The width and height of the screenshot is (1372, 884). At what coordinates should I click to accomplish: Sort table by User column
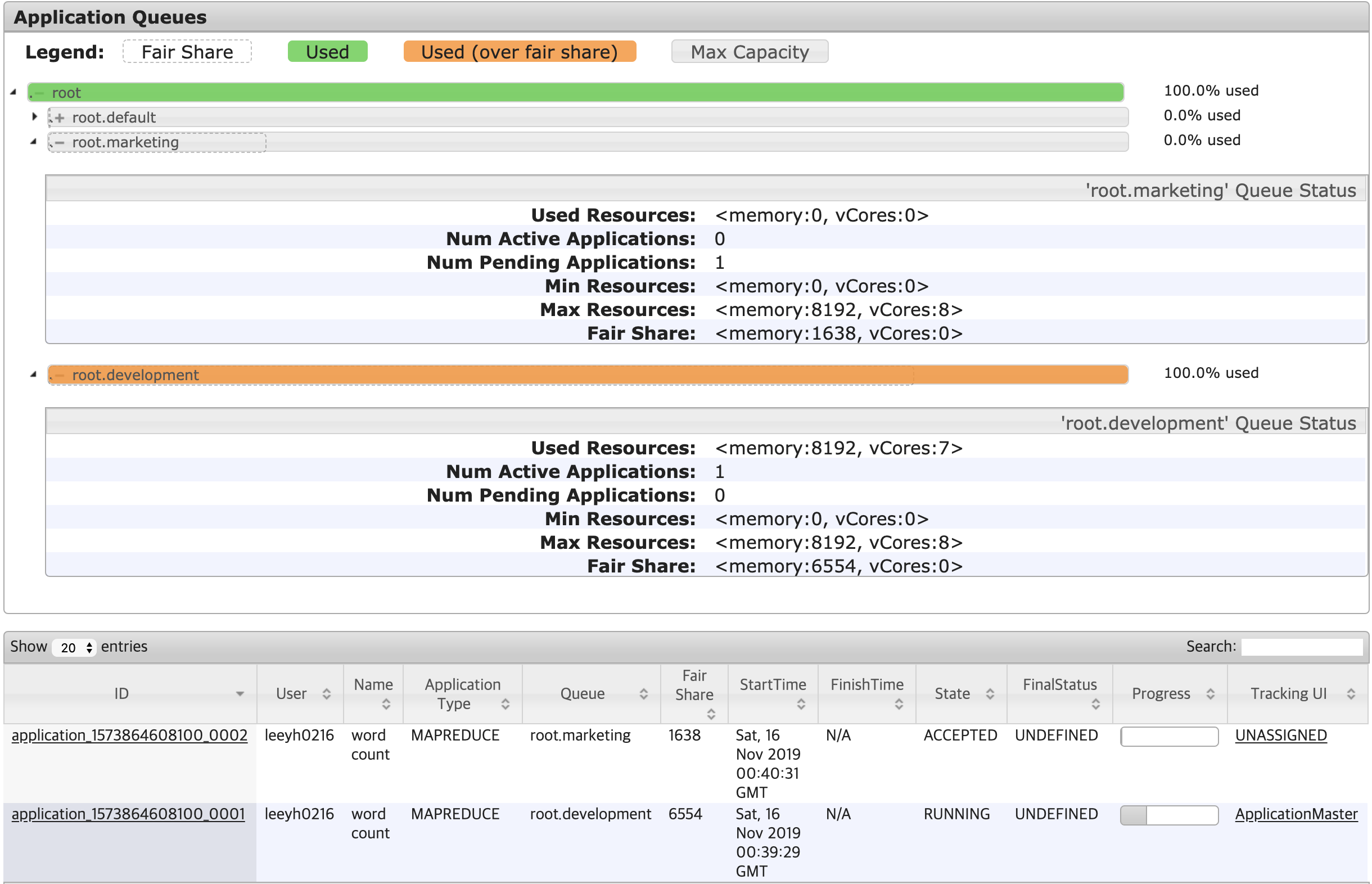coord(326,694)
